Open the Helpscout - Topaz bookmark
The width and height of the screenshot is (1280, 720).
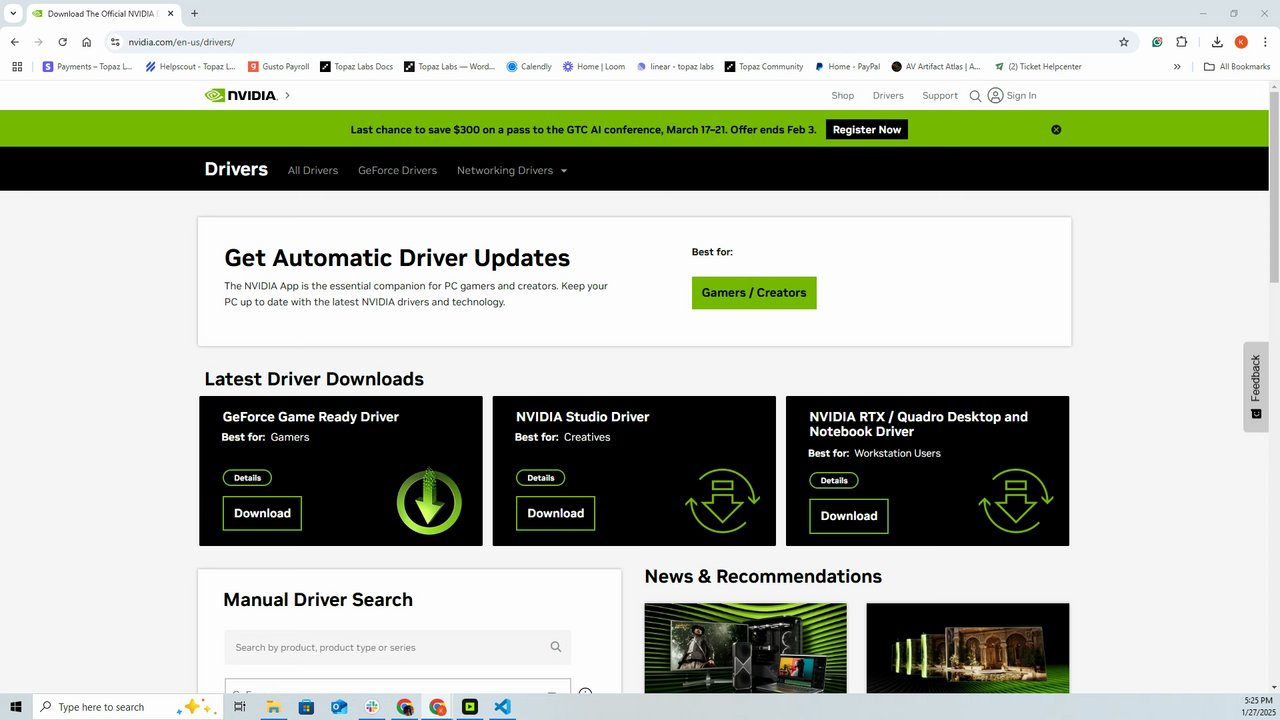[190, 67]
